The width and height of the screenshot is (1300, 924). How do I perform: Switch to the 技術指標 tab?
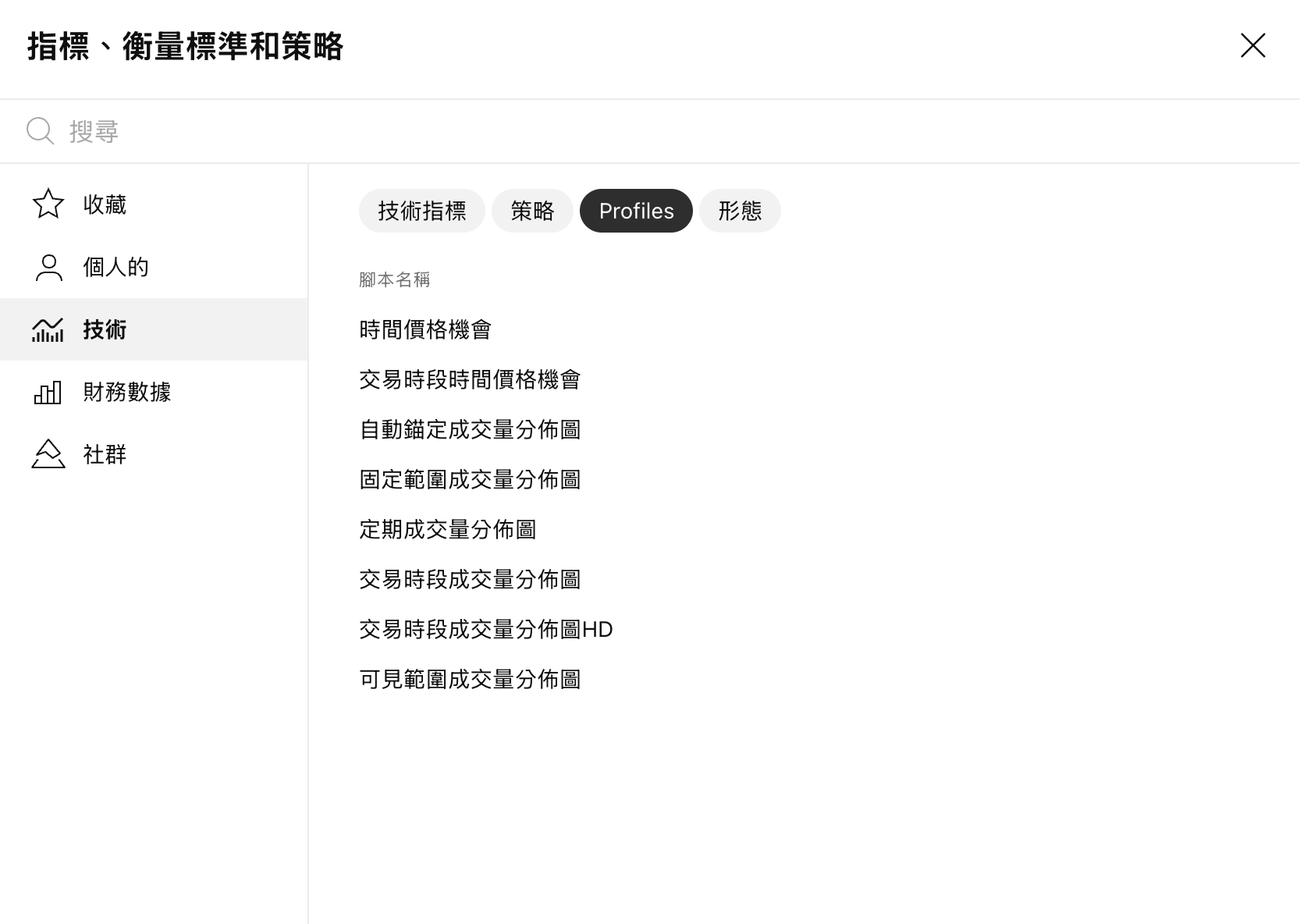coord(421,211)
